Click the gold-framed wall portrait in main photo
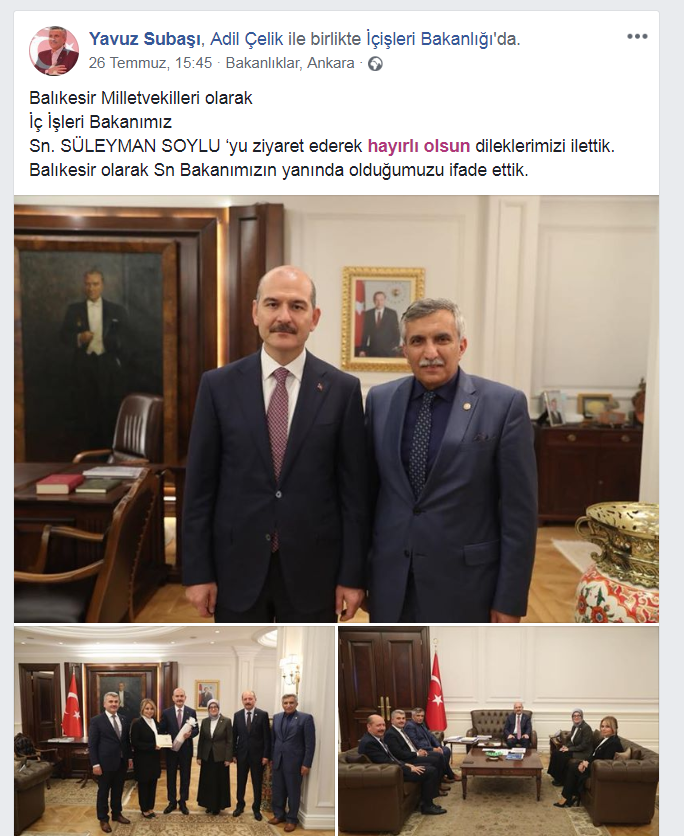The image size is (684, 836). tap(383, 319)
